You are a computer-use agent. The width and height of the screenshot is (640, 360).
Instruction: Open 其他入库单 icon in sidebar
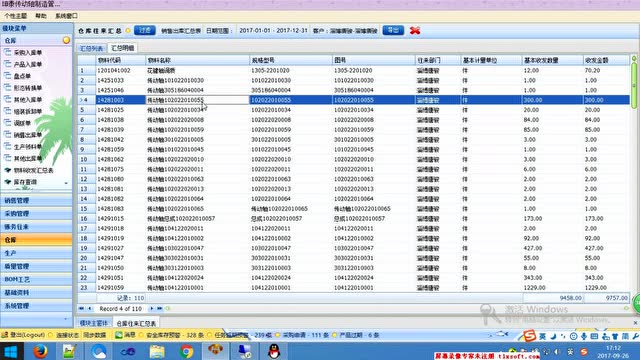point(7,100)
